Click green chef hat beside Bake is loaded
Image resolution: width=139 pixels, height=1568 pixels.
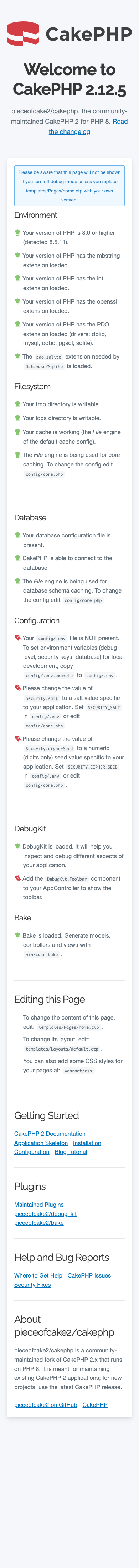(x=18, y=935)
